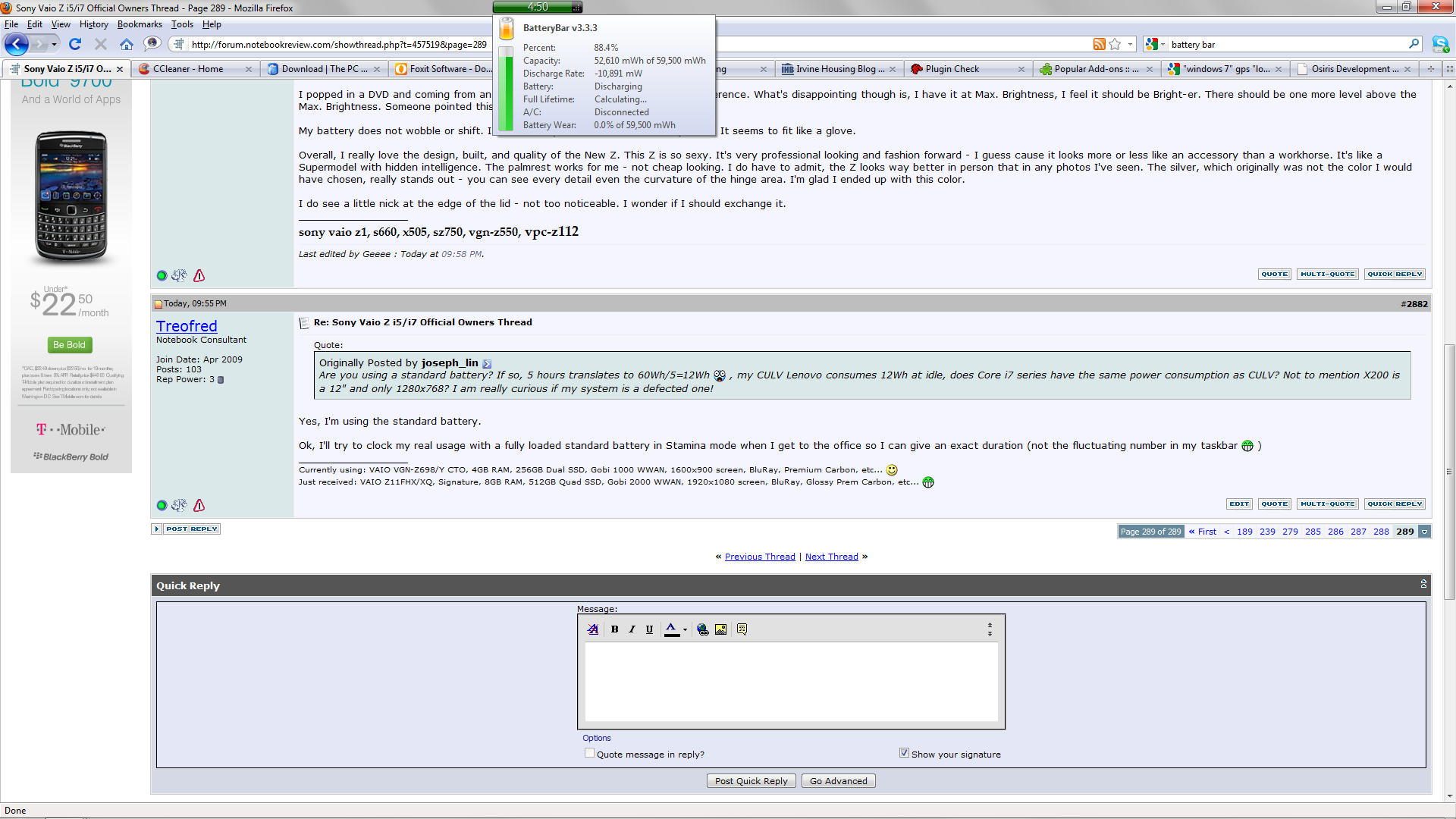This screenshot has height=819, width=1456.
Task: Click inside the Quick Reply message box
Action: tap(791, 682)
